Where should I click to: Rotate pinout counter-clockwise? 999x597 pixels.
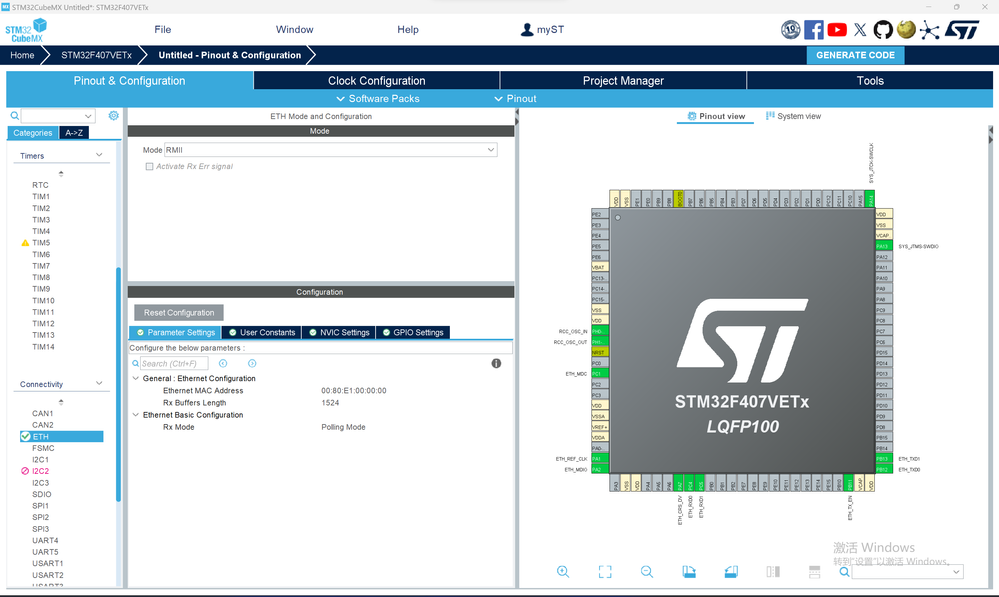click(731, 572)
